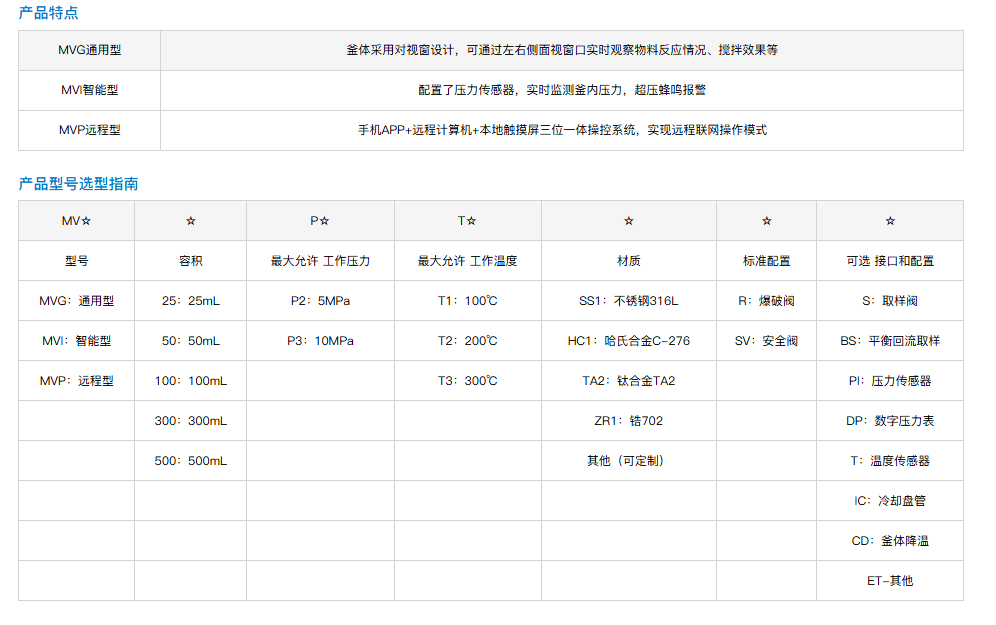Screen dimensions: 996x625
Task: Click the SS1：不锈钢316L material cell
Action: [x=629, y=301]
